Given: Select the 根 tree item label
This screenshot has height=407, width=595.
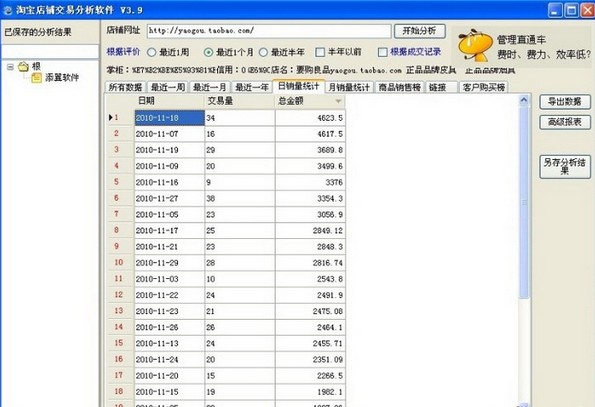Looking at the screenshot, I should pyautogui.click(x=36, y=66).
